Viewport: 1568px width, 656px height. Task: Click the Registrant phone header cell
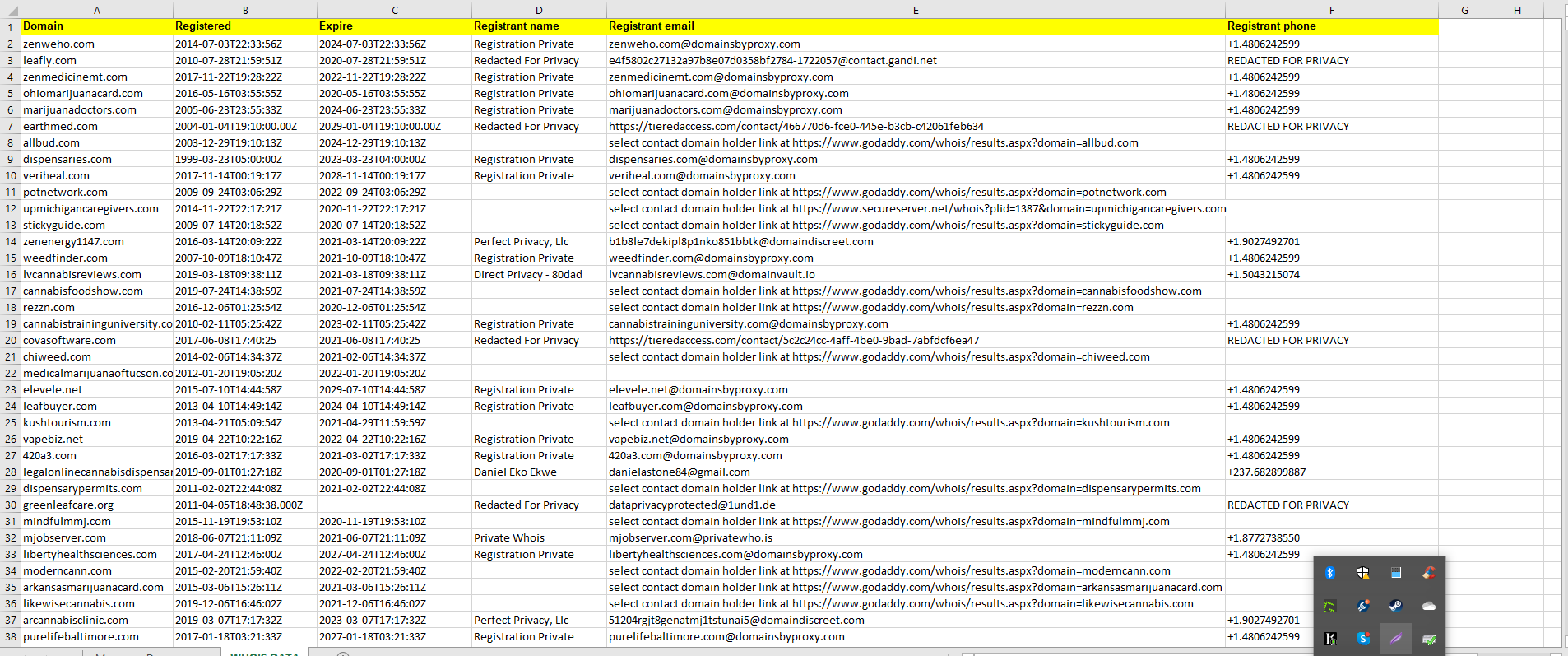[1331, 26]
